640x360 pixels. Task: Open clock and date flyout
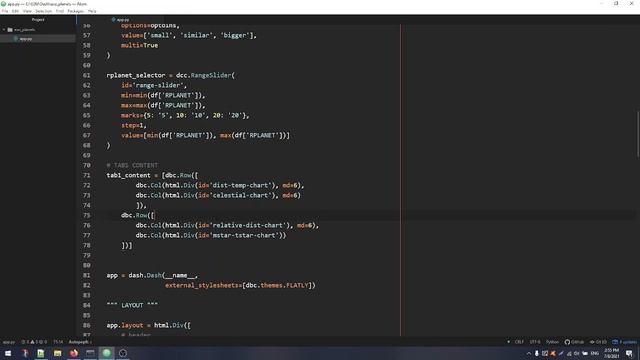point(611,353)
